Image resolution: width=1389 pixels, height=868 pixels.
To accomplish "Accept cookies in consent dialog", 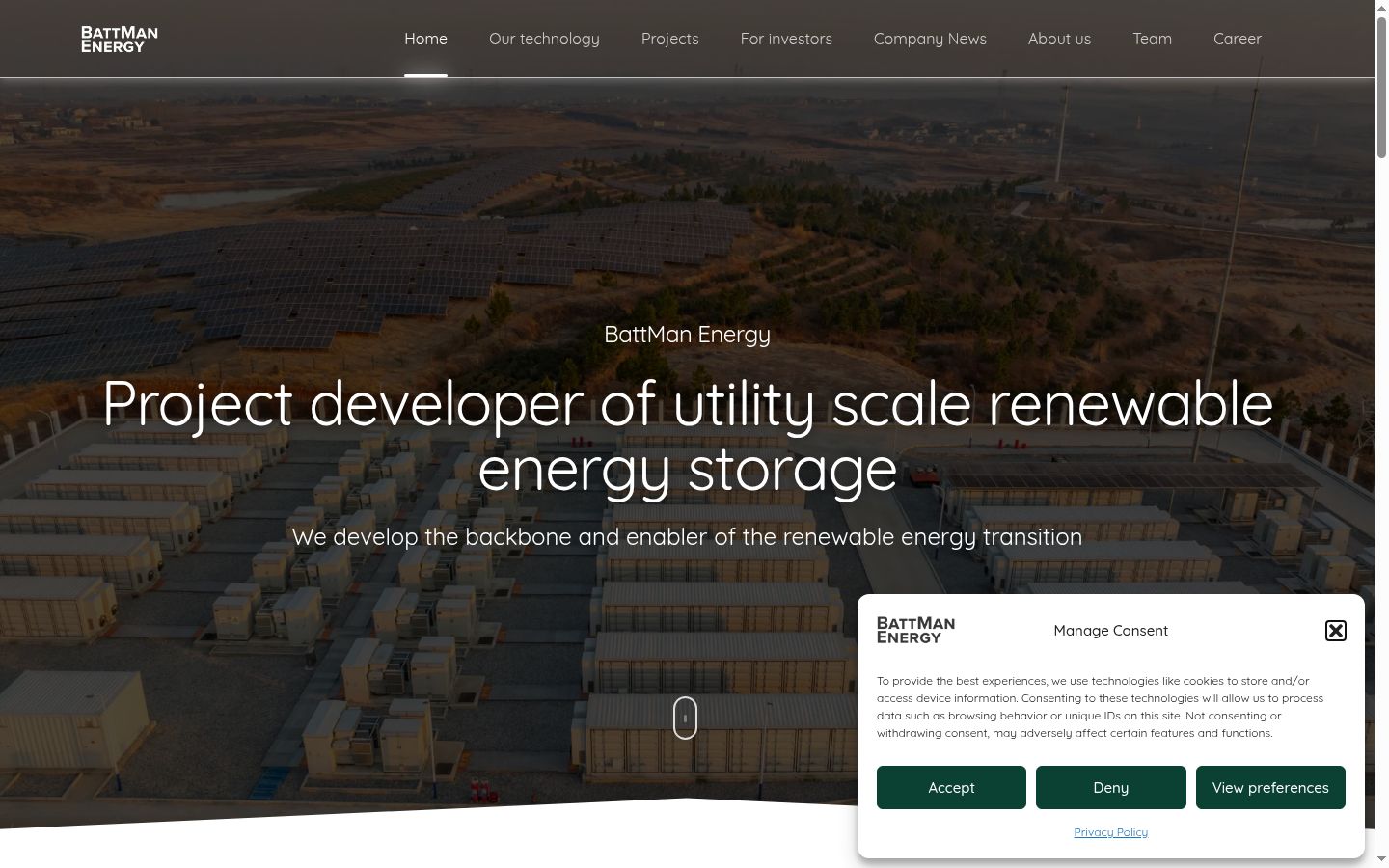I will pyautogui.click(x=951, y=787).
